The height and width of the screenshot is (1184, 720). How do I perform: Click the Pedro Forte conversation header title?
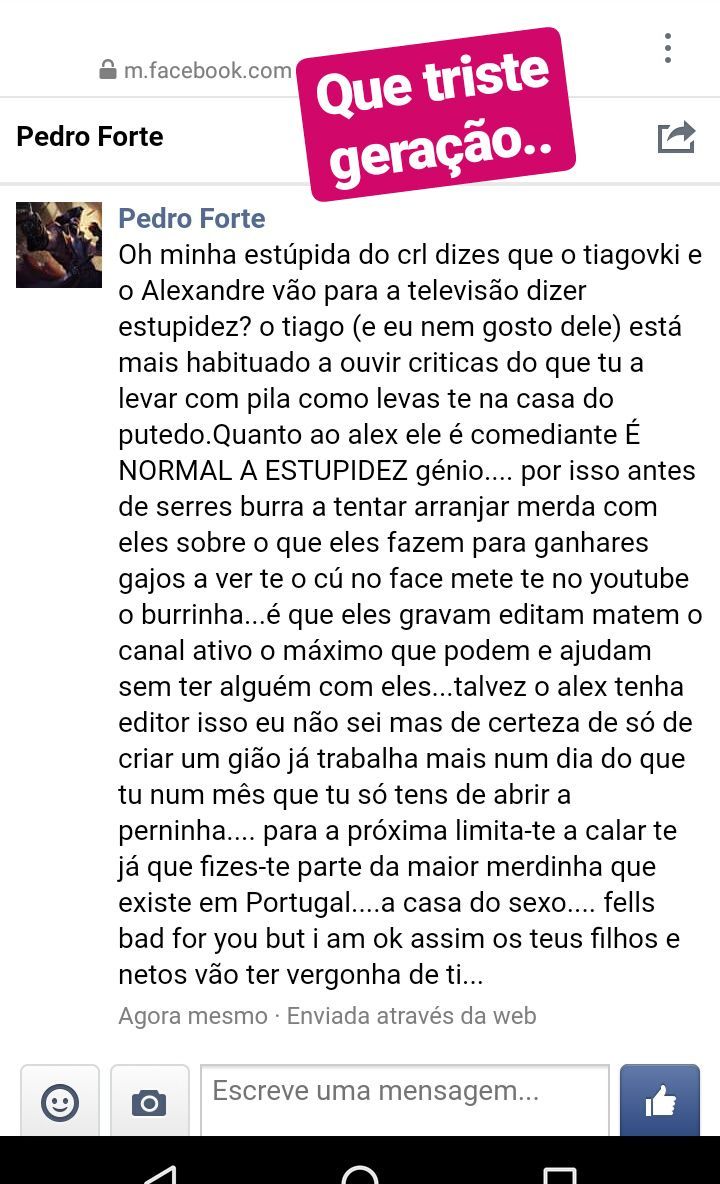[90, 137]
